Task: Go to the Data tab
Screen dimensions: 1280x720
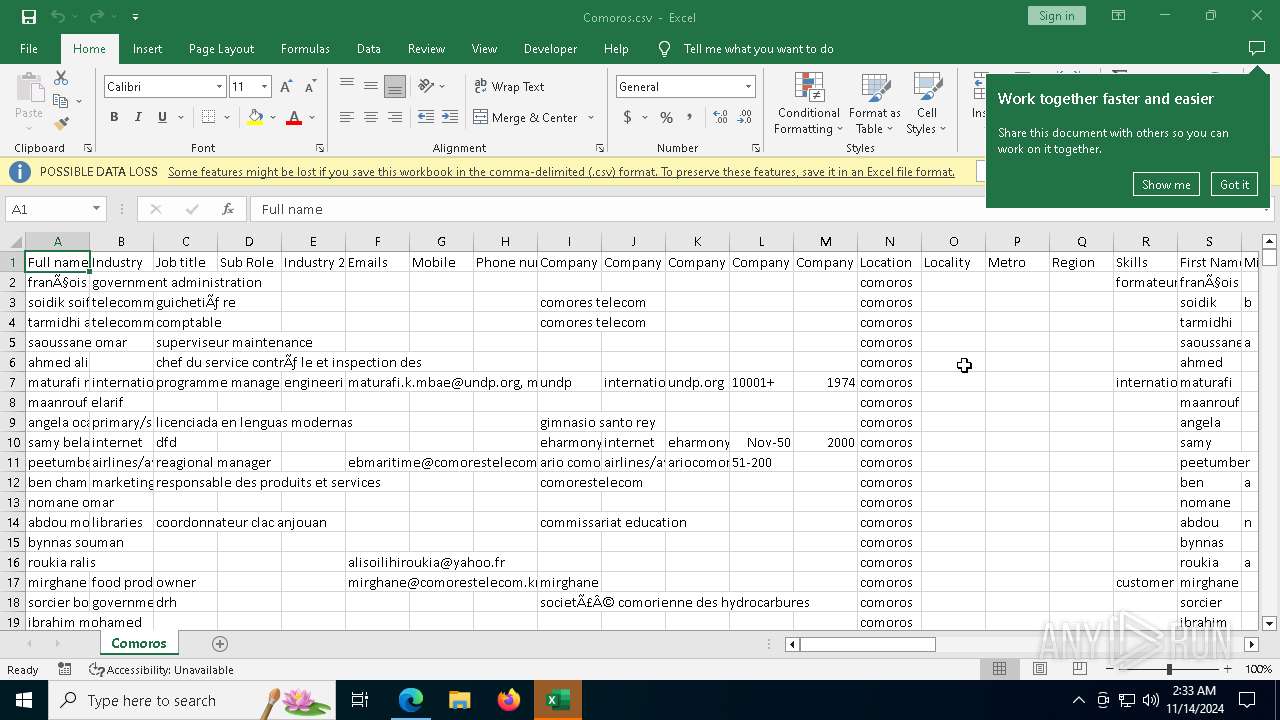Action: 368,48
